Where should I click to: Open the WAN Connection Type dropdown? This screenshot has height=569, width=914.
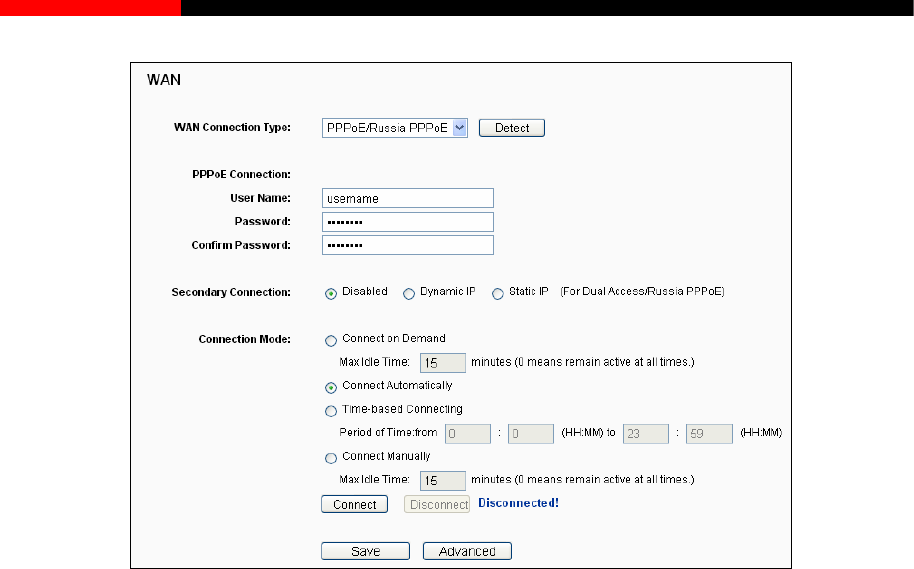(395, 128)
